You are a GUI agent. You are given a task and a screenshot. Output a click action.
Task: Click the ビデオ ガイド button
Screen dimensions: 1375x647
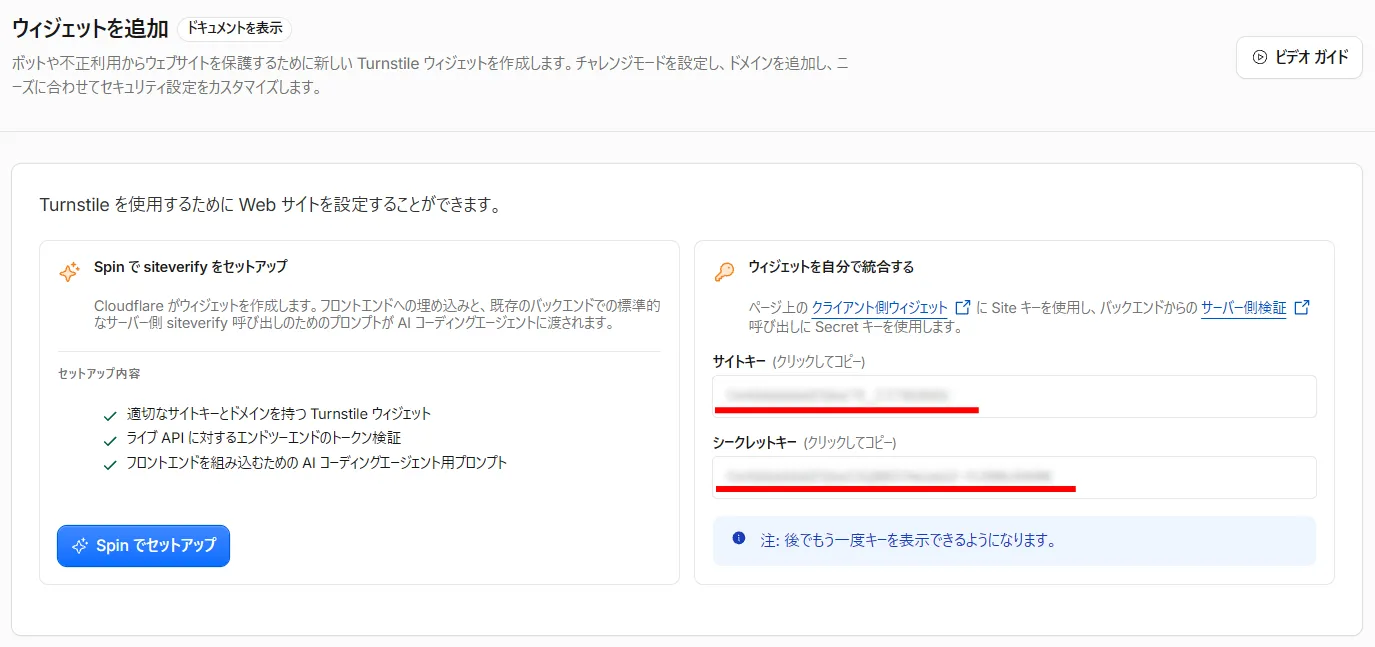point(1299,57)
